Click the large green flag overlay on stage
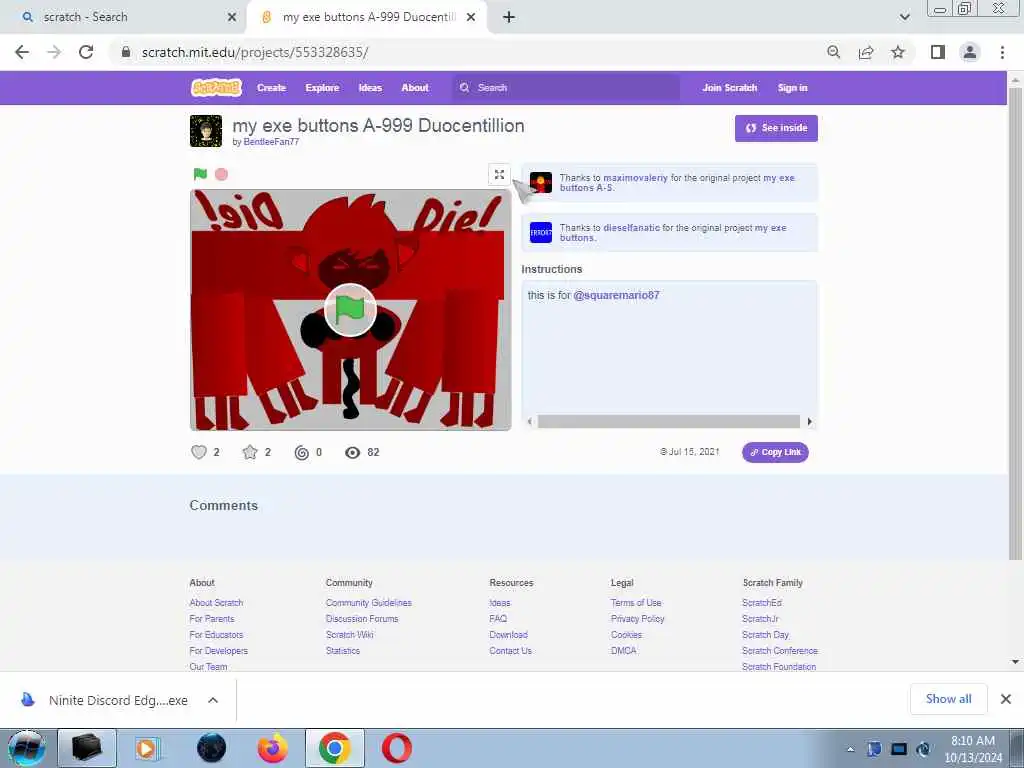This screenshot has height=768, width=1024. point(350,310)
